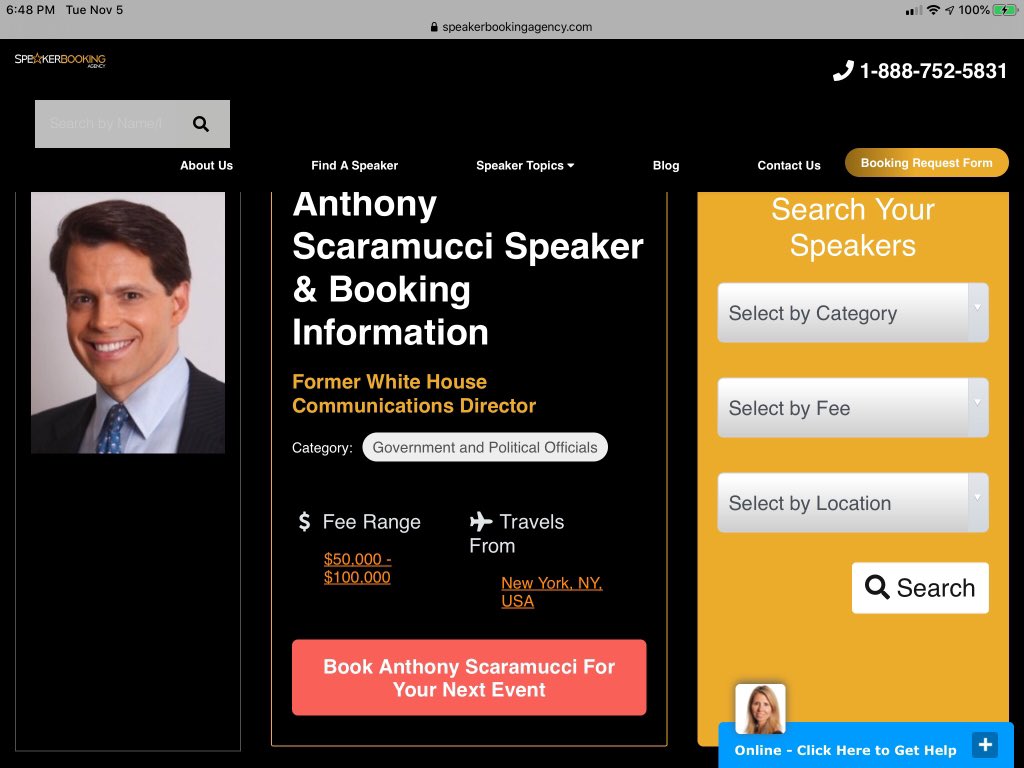1024x768 pixels.
Task: Tap the battery indicator in status bar
Action: click(x=1004, y=10)
